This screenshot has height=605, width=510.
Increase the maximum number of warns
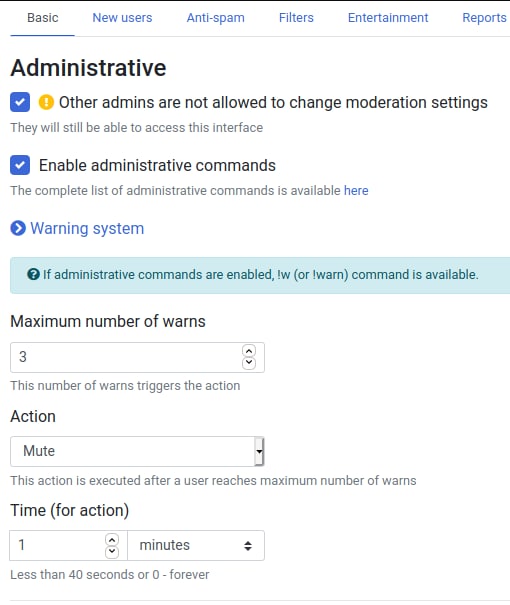point(249,351)
